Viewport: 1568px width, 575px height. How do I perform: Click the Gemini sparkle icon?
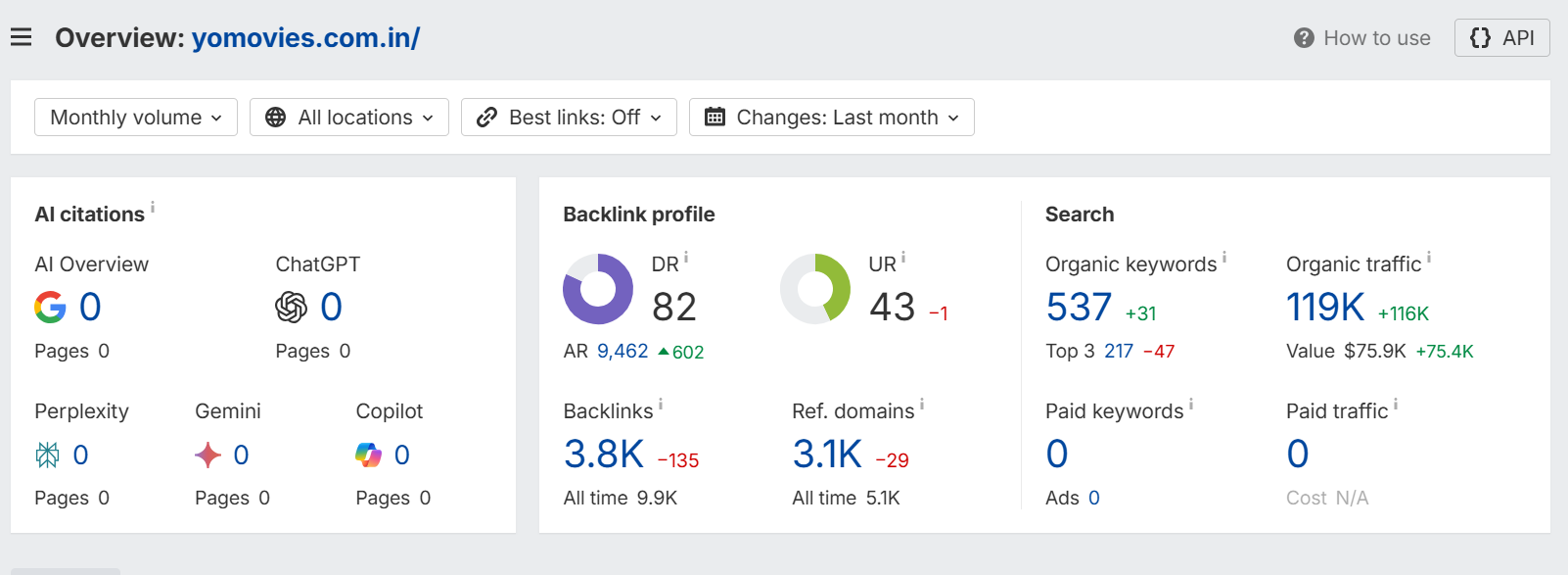(208, 455)
